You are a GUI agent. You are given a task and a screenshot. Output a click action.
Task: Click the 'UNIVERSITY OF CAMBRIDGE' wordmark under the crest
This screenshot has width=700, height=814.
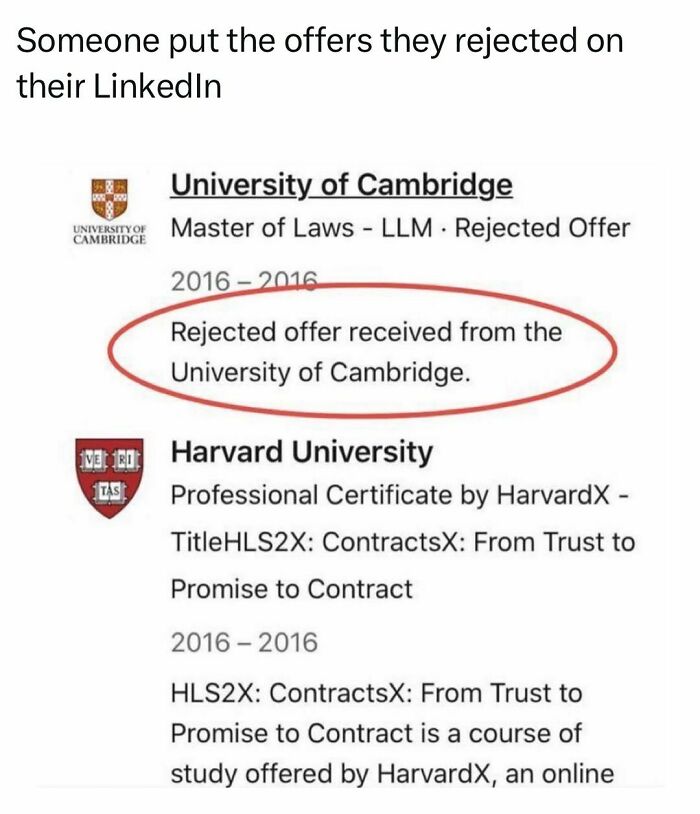pos(110,235)
